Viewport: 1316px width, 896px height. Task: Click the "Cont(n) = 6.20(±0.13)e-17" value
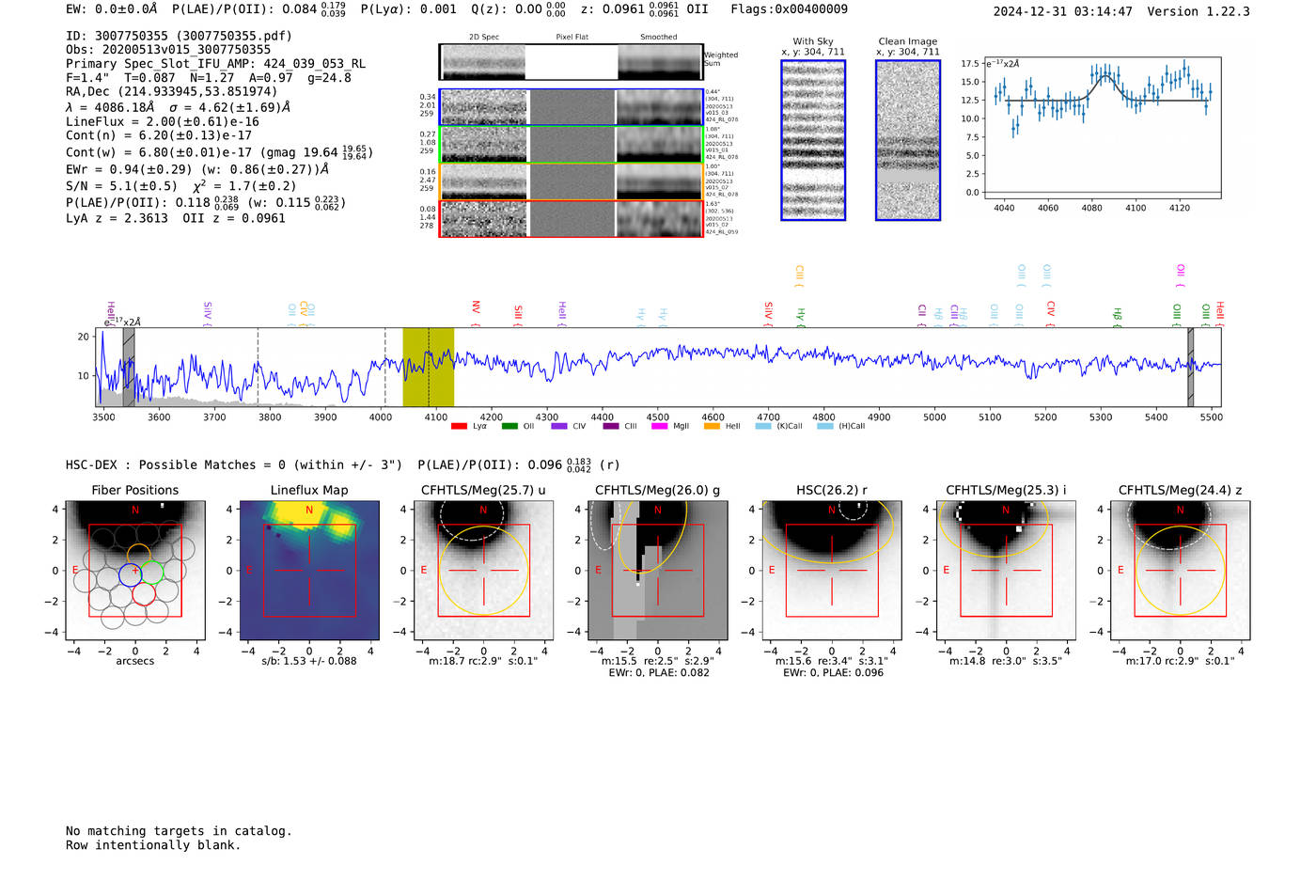pos(159,135)
